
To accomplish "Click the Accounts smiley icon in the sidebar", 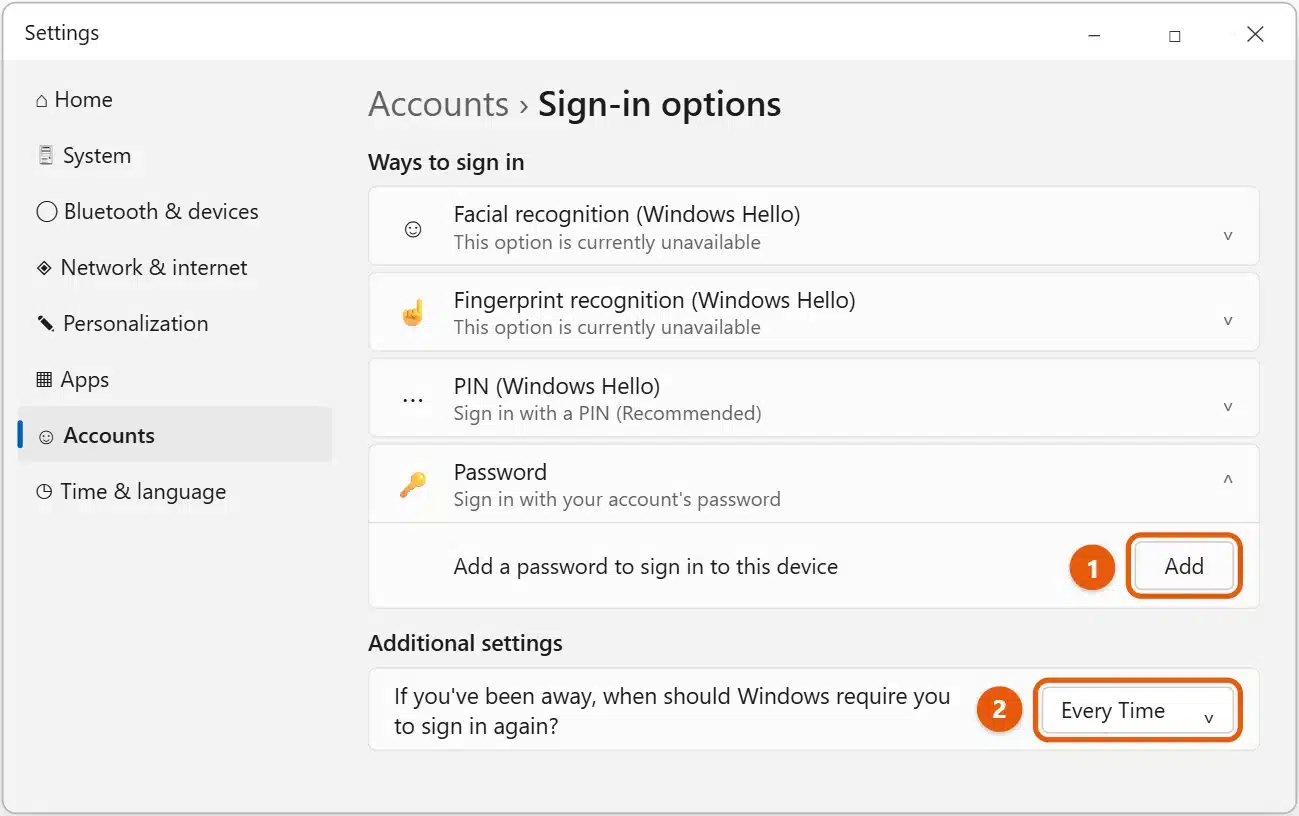I will click(46, 437).
